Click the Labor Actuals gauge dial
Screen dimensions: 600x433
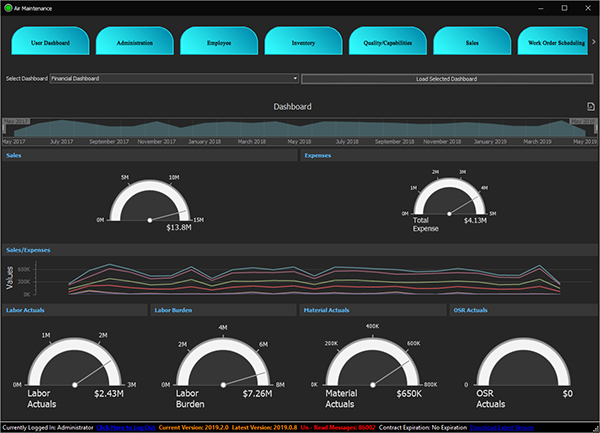(75, 362)
